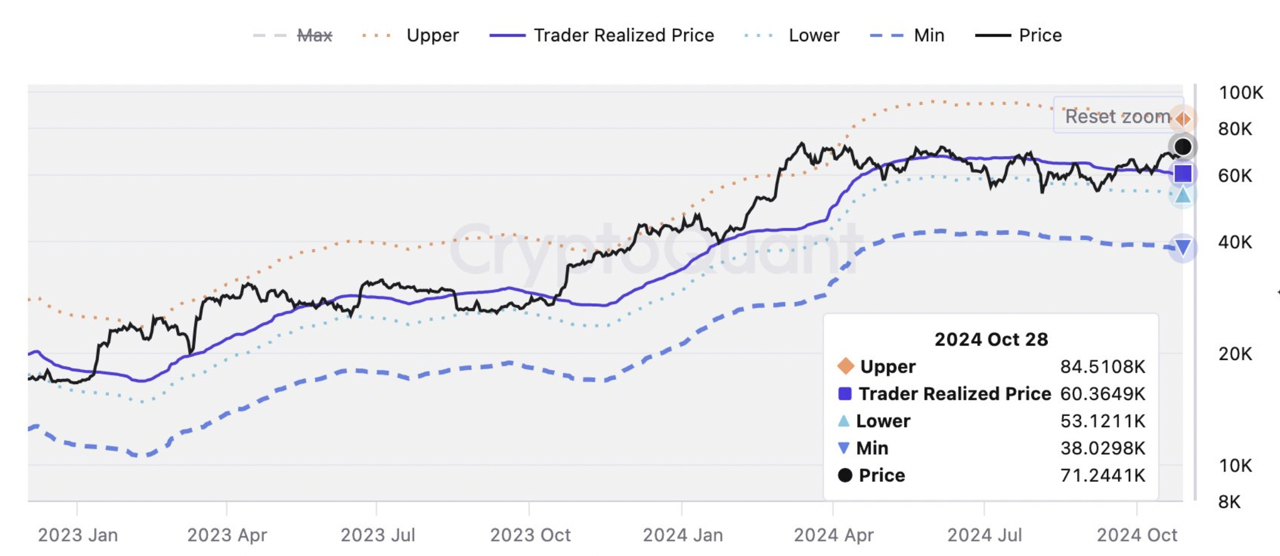
Task: Click the purple square icon in tooltip
Action: (x=845, y=394)
